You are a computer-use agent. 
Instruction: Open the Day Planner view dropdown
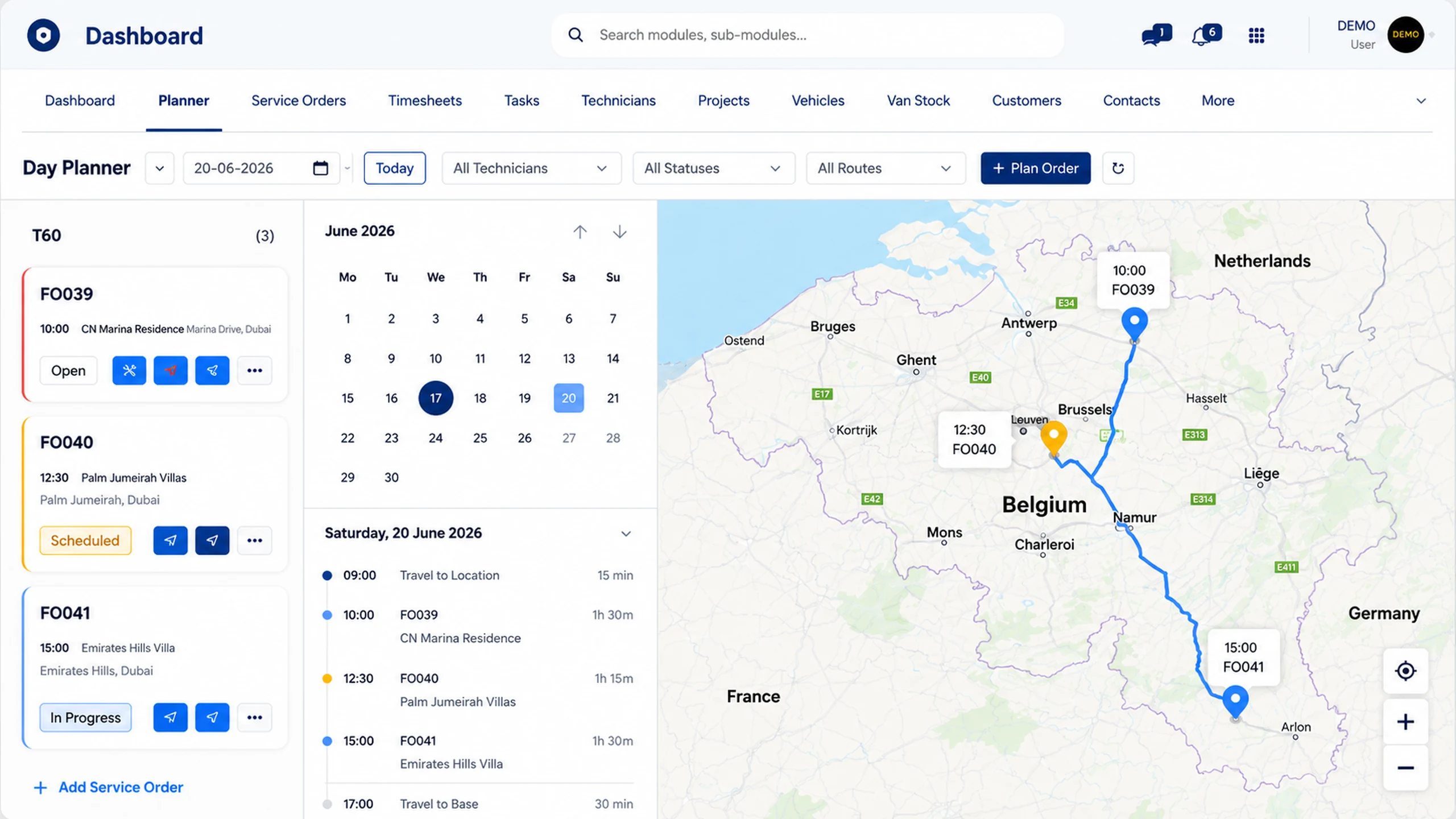[160, 168]
